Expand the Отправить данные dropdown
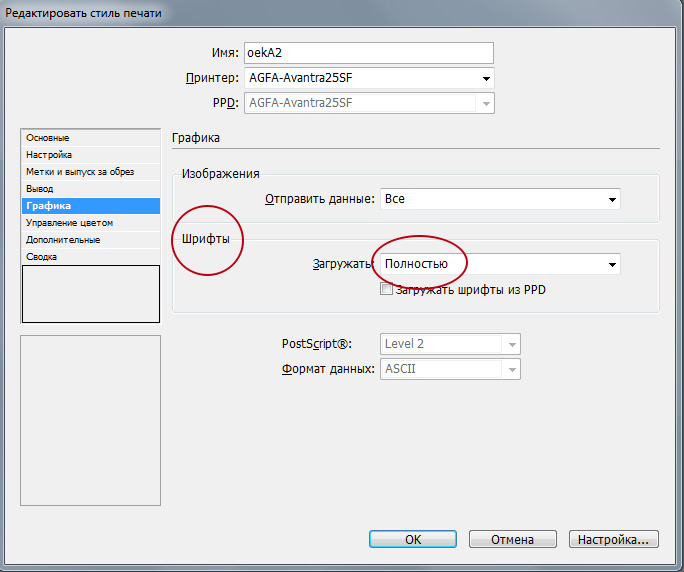Screen dimensions: 684x572 coord(500,199)
